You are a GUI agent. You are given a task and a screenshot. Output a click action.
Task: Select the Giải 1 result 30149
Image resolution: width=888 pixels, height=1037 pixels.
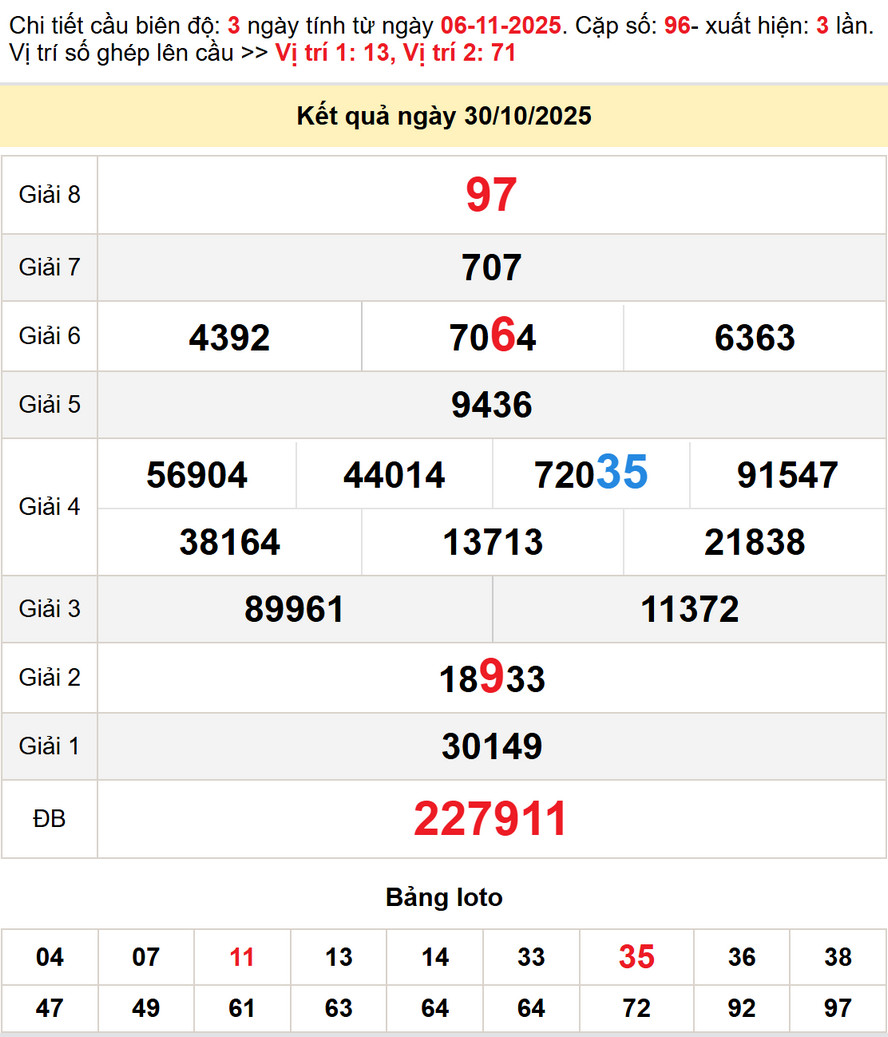pos(491,746)
